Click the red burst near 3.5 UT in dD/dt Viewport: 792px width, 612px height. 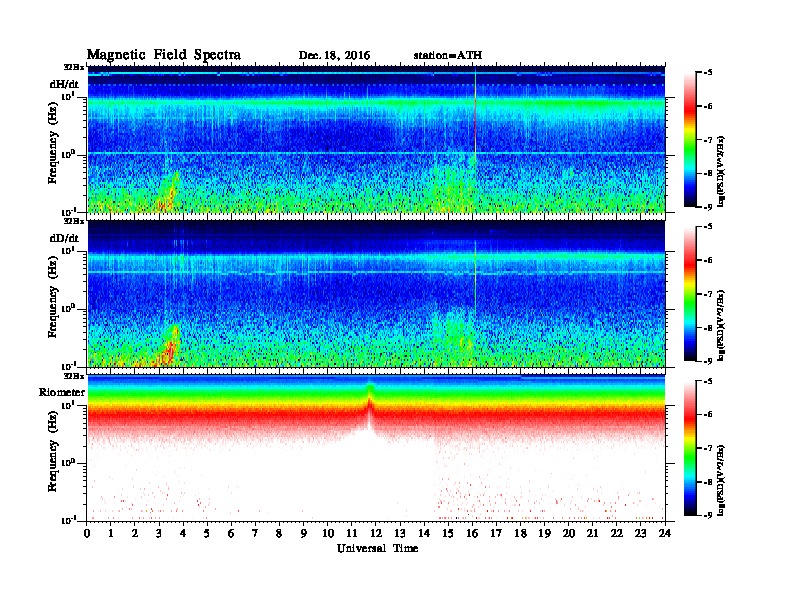170,348
